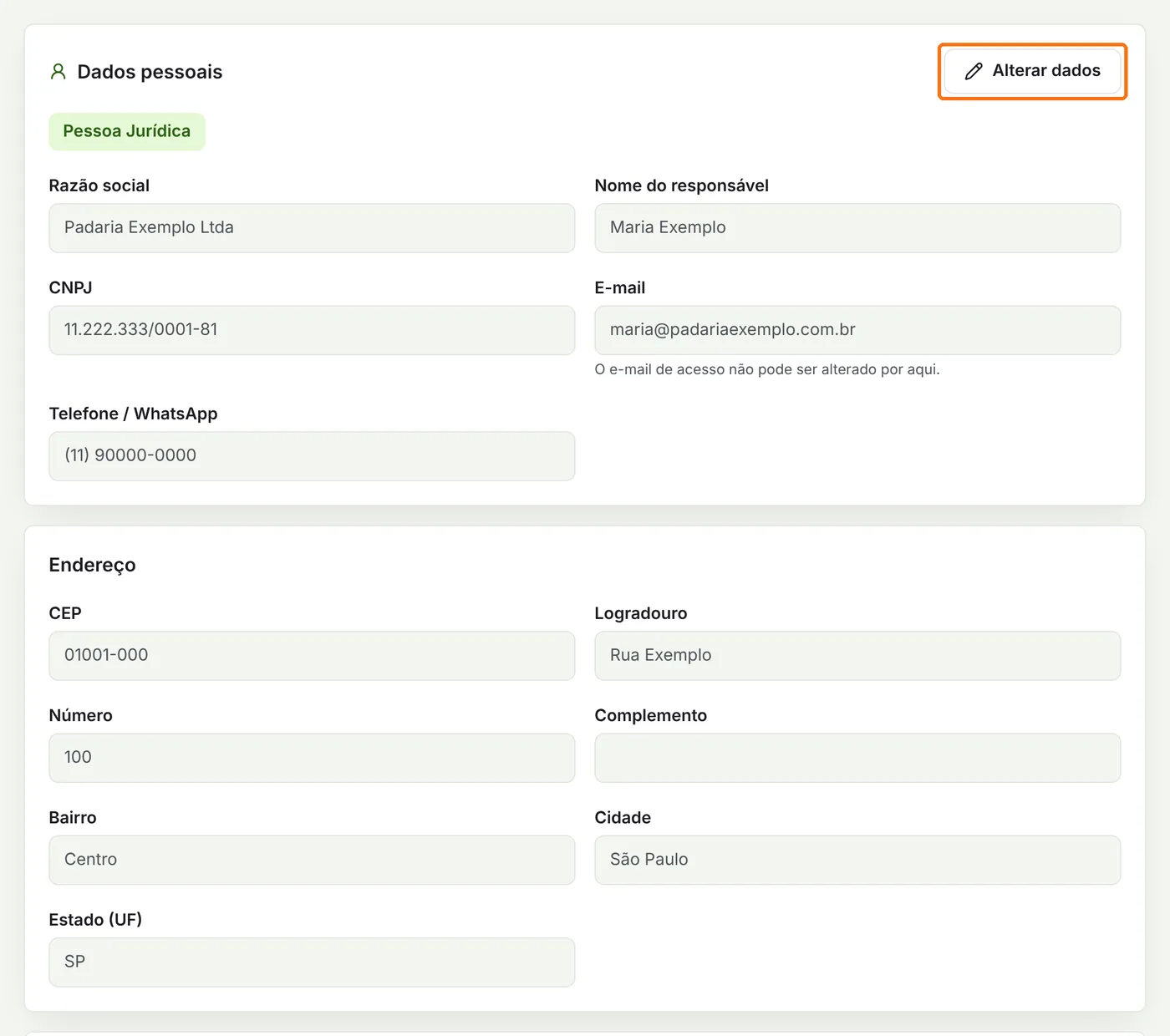Click the e-mail de acesso notice text
Image resolution: width=1170 pixels, height=1036 pixels.
tap(767, 369)
